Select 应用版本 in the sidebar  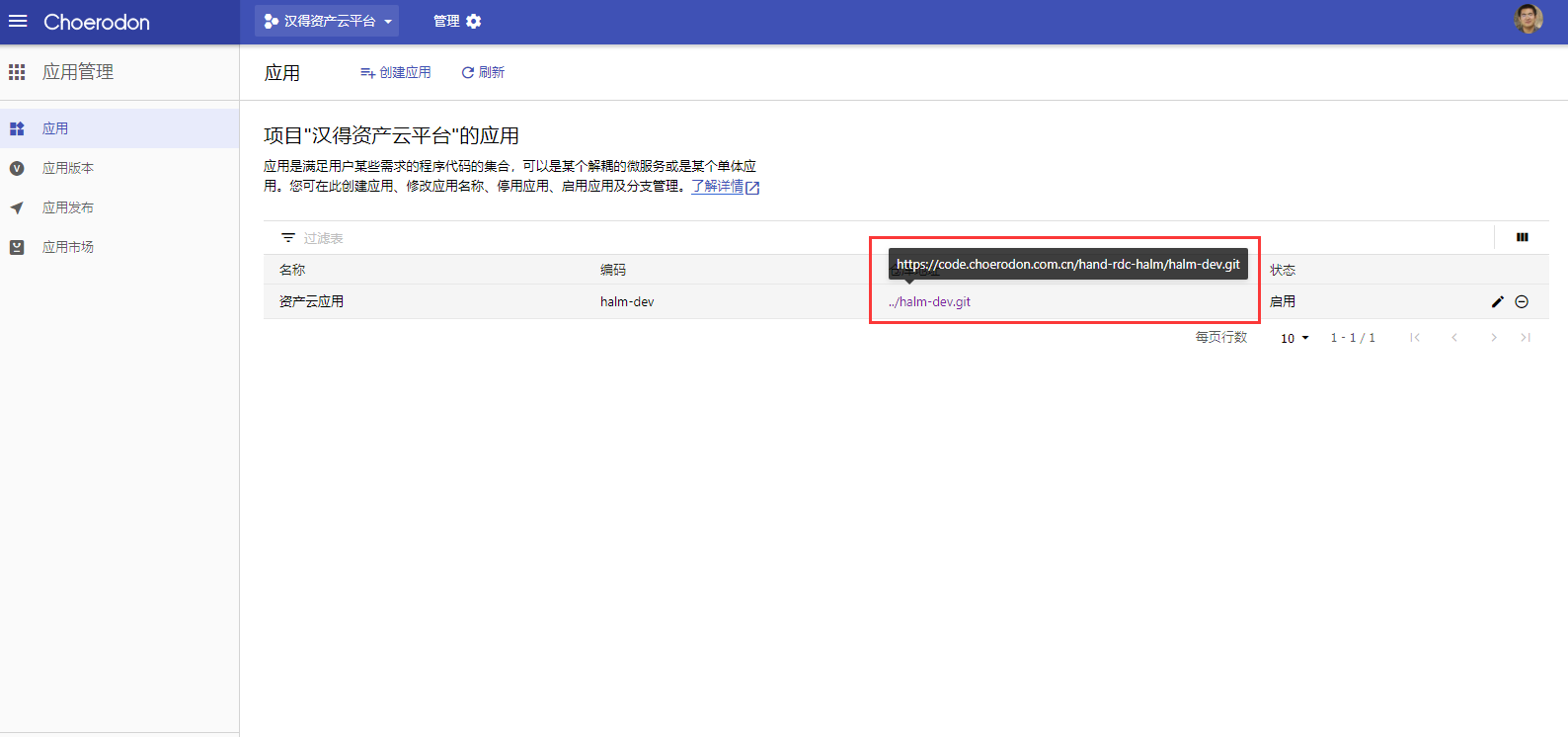point(119,168)
